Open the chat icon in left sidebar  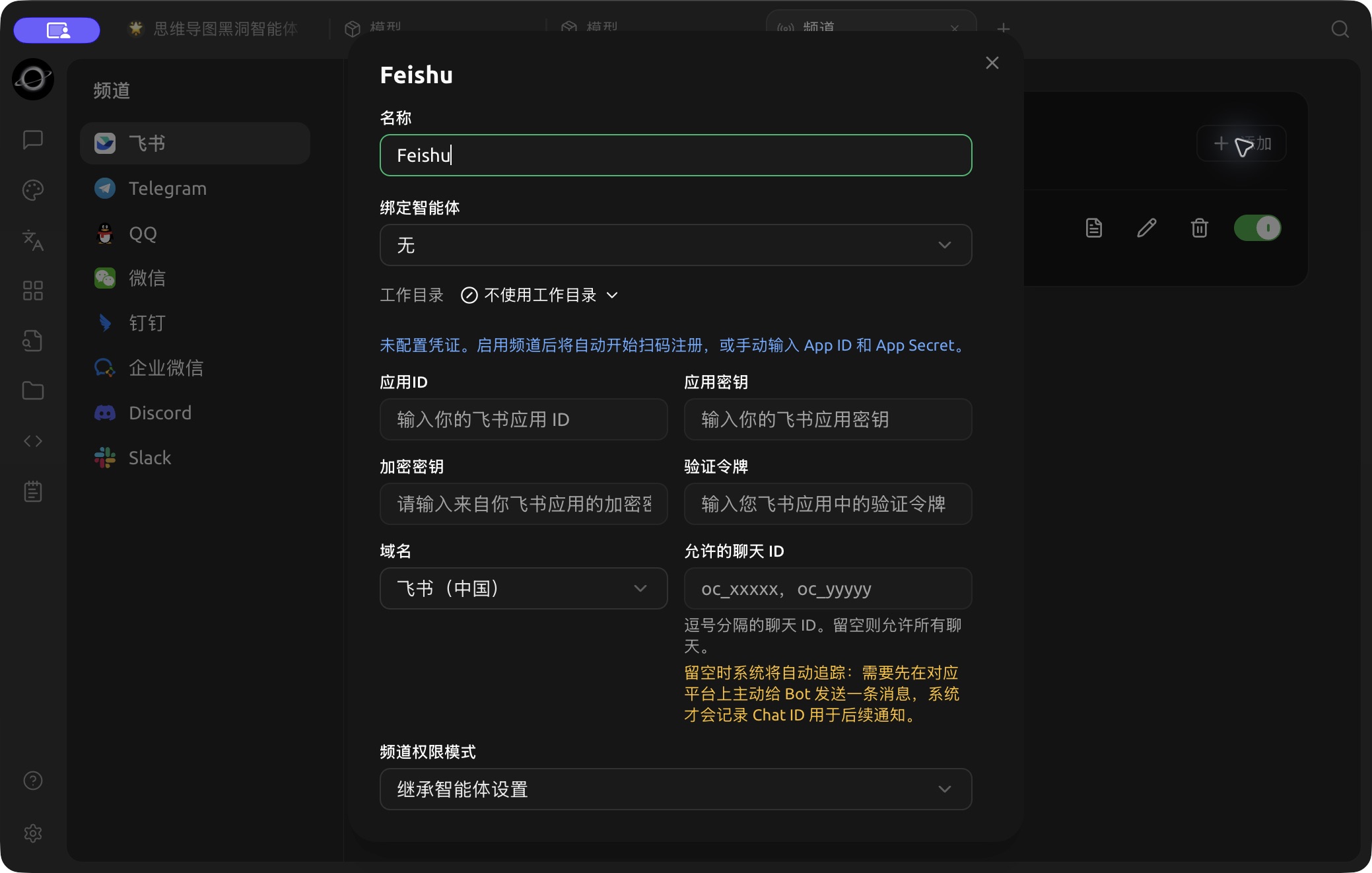(x=33, y=139)
